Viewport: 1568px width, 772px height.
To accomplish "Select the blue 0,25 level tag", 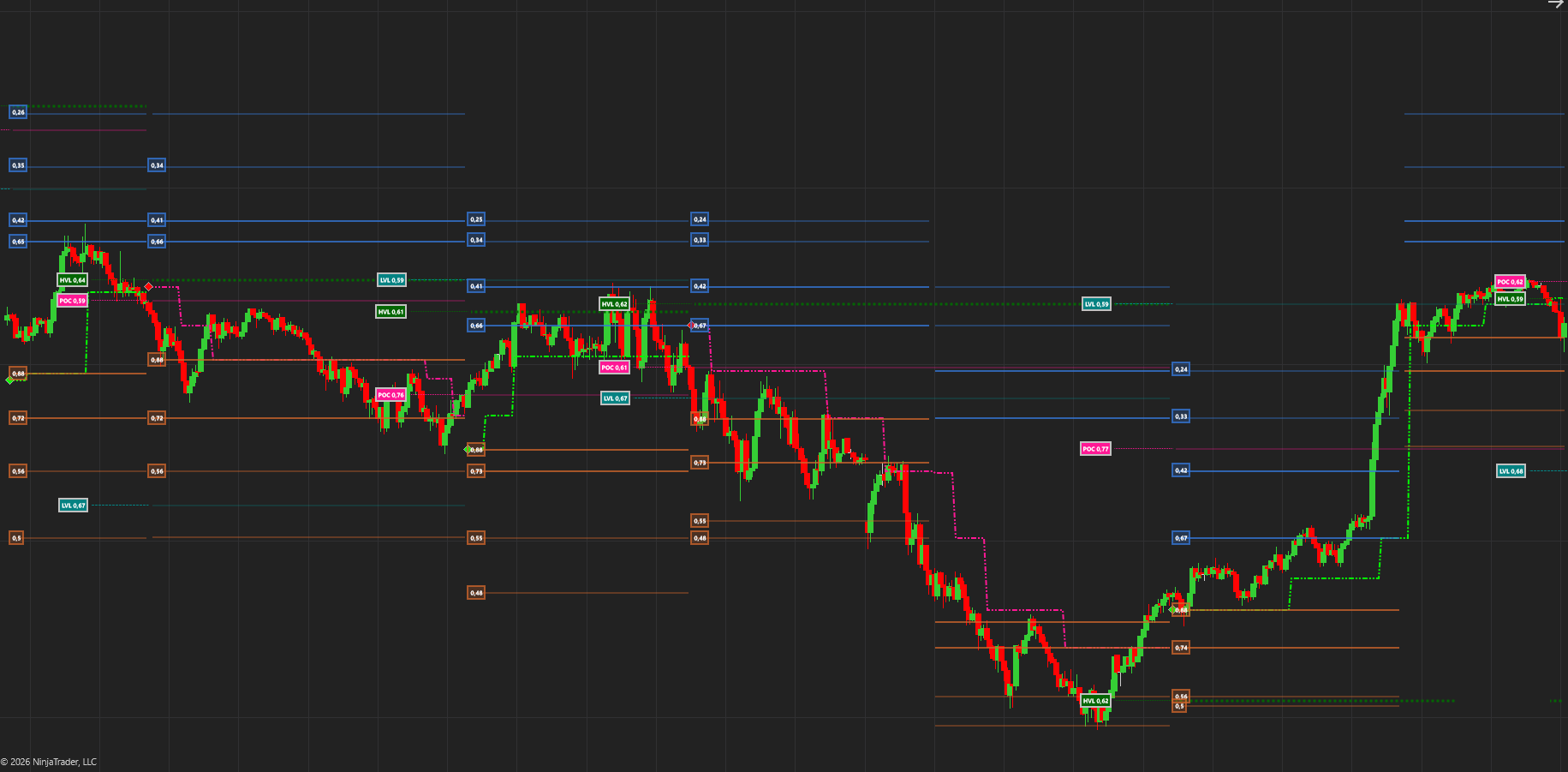I will pyautogui.click(x=476, y=219).
